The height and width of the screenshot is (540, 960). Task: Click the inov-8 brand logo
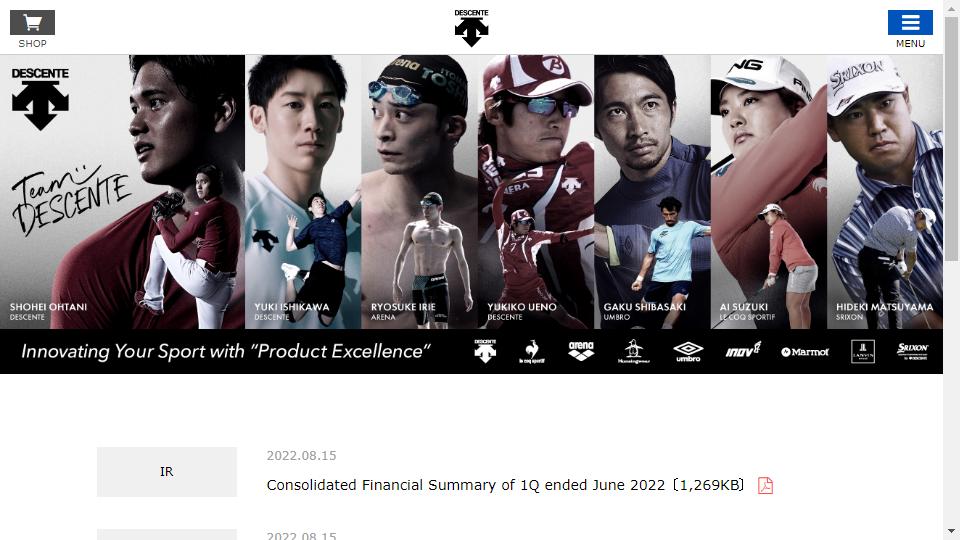[x=743, y=350]
